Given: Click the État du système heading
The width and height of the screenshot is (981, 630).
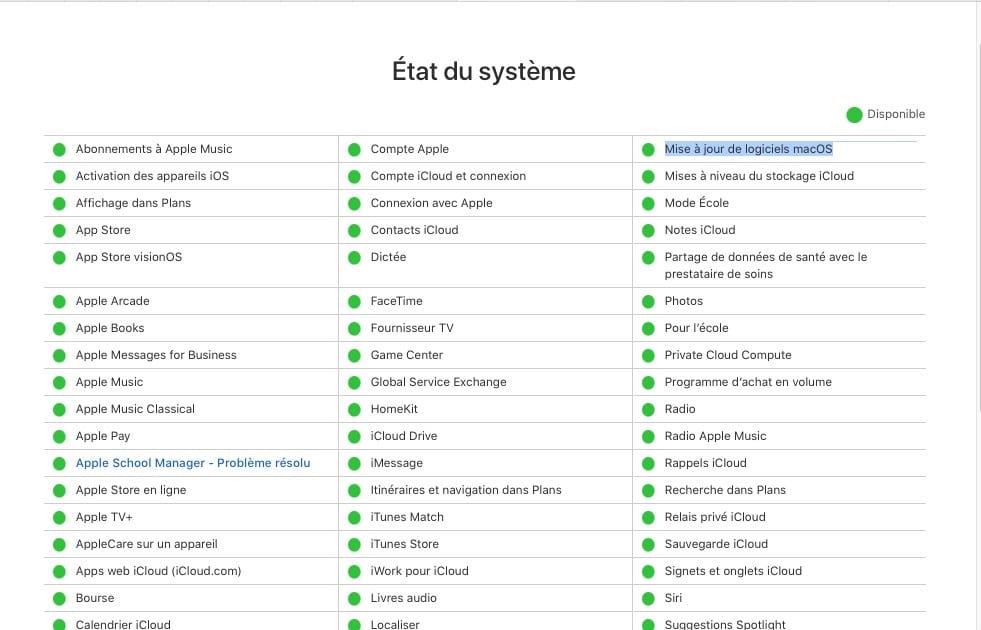Looking at the screenshot, I should click(484, 71).
